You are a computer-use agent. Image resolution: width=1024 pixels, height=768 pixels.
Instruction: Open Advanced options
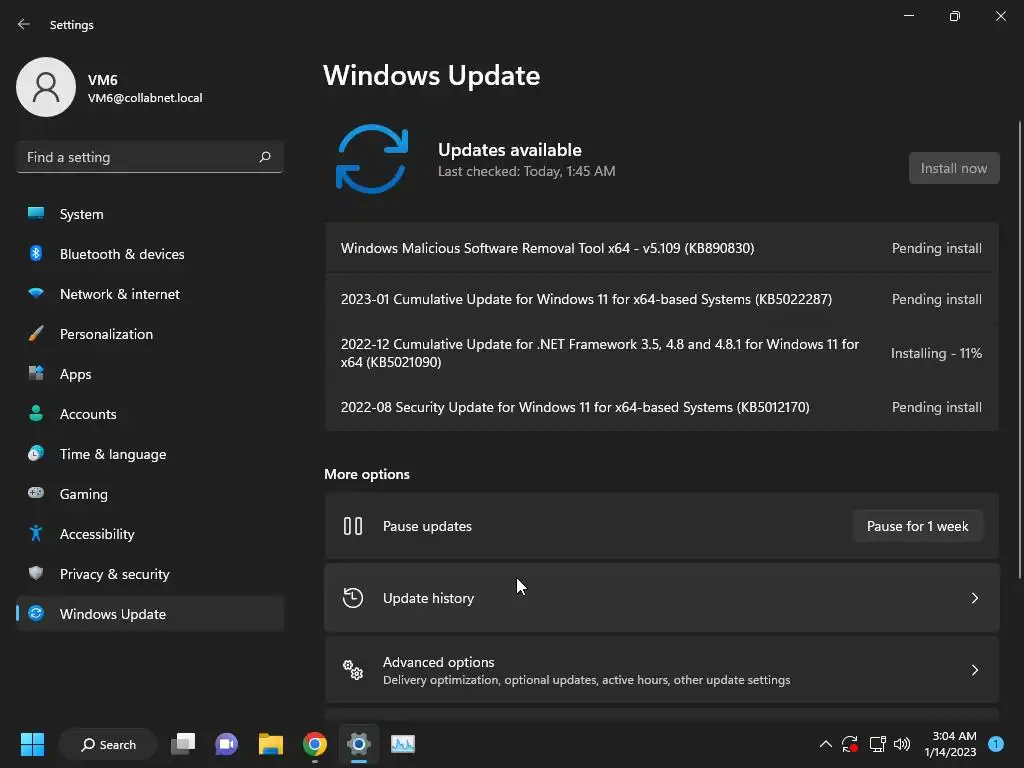tap(662, 670)
